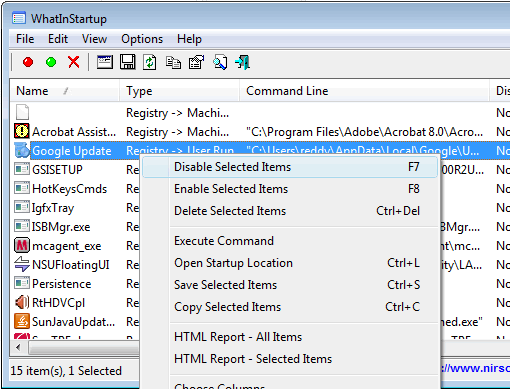Select Save Selected Items from context menu
Viewport: 510px width, 389px height.
tap(290, 285)
